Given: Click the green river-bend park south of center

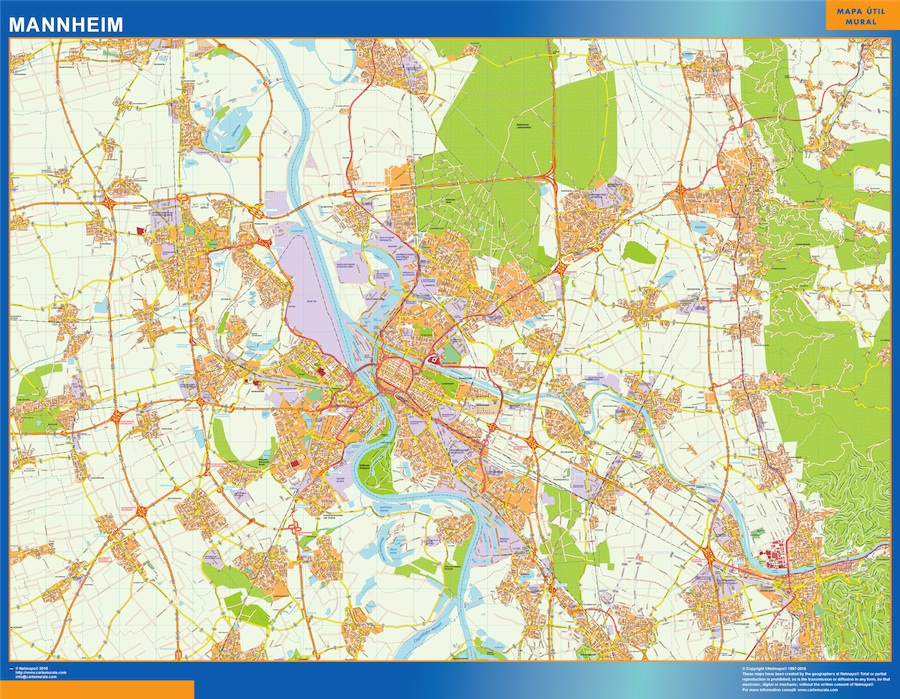Looking at the screenshot, I should click(x=375, y=470).
